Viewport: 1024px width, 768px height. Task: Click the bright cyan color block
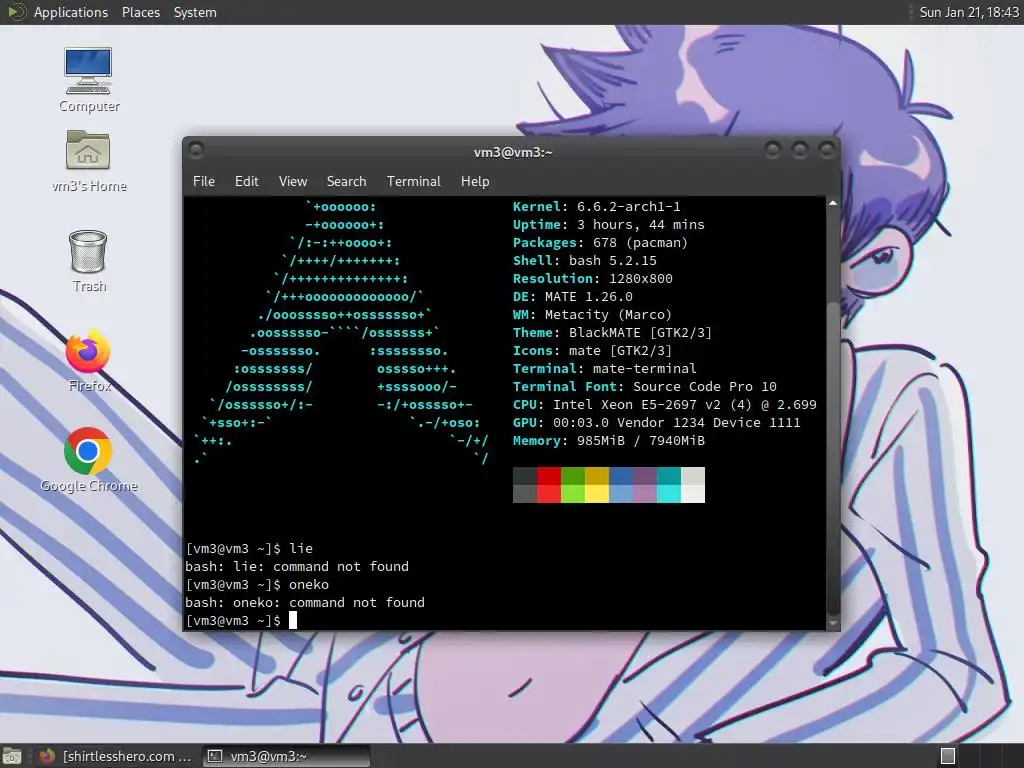(669, 494)
